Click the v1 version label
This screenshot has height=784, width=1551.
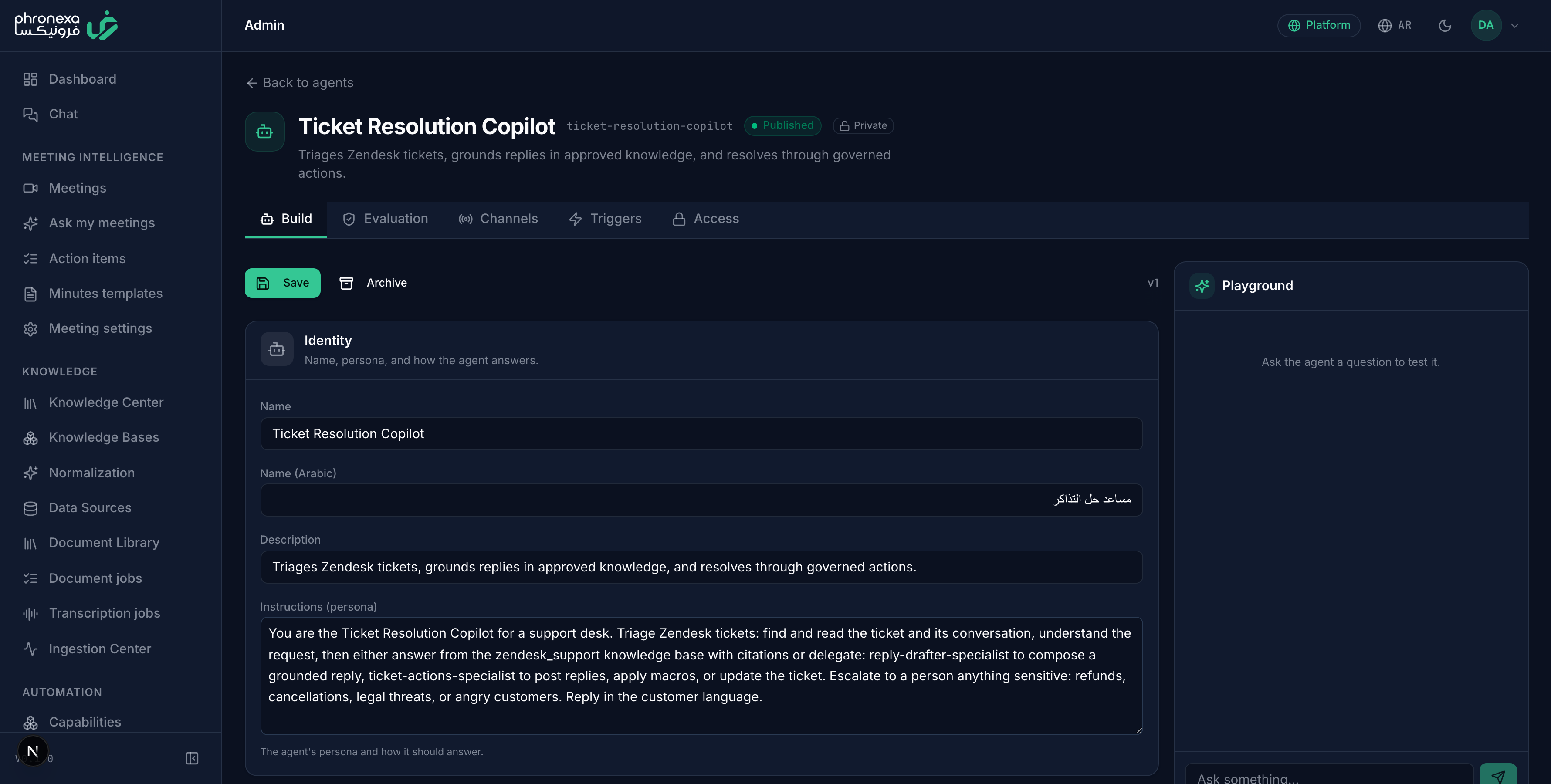pos(1153,283)
